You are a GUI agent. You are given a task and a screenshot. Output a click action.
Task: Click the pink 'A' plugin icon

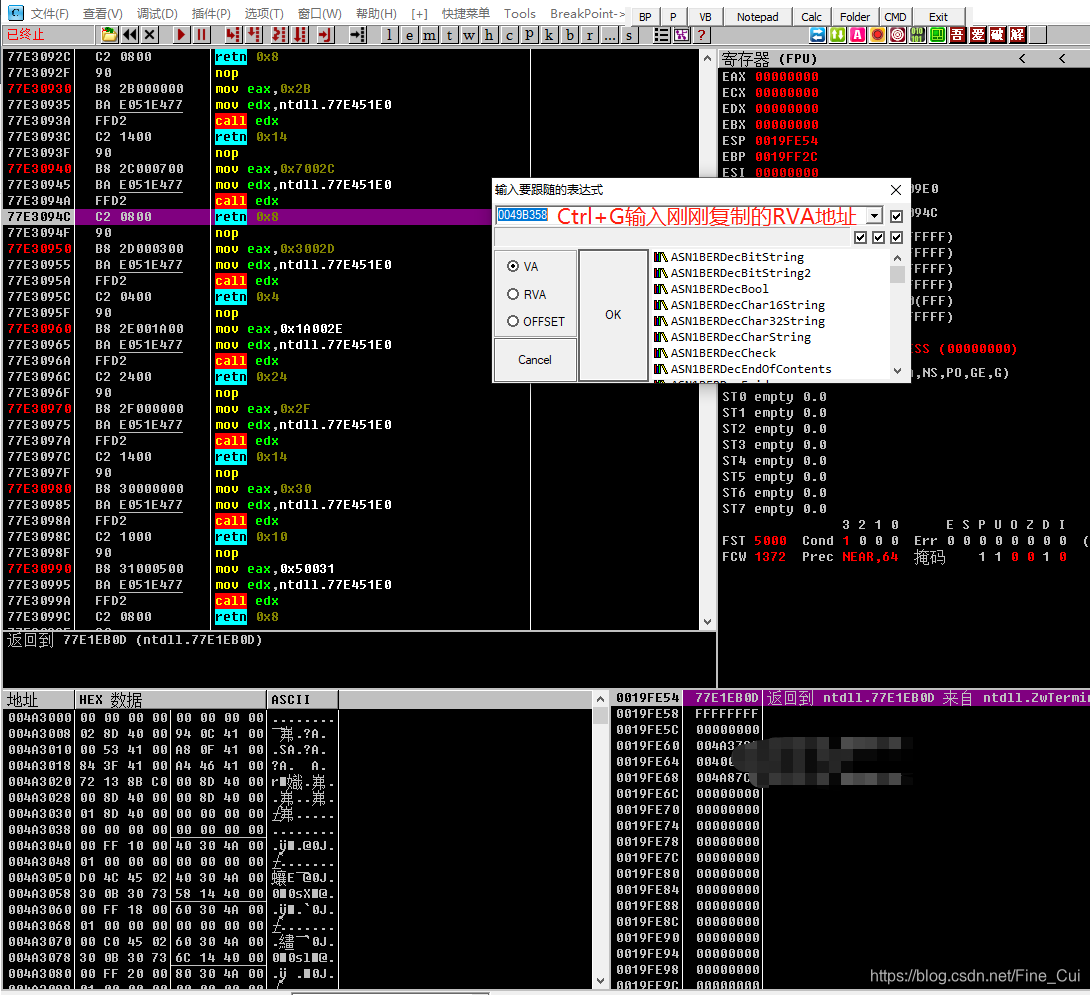click(x=858, y=35)
